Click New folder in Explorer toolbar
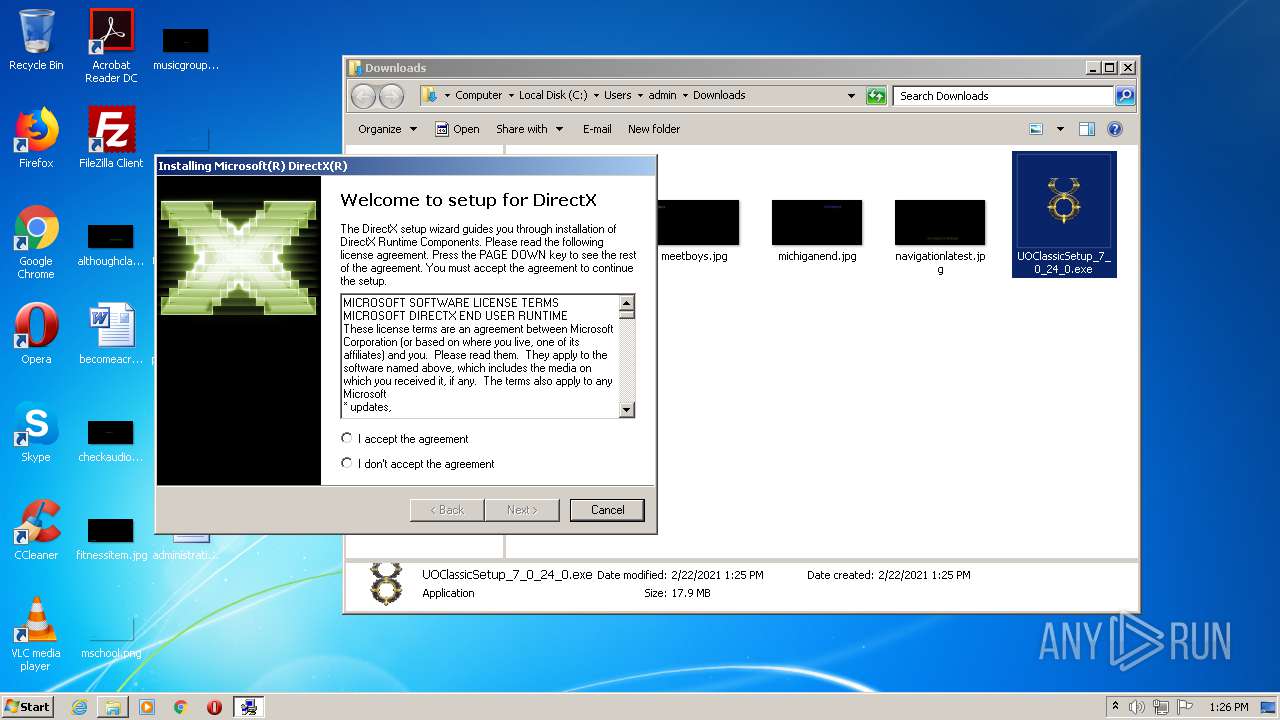The image size is (1280, 720). [654, 129]
